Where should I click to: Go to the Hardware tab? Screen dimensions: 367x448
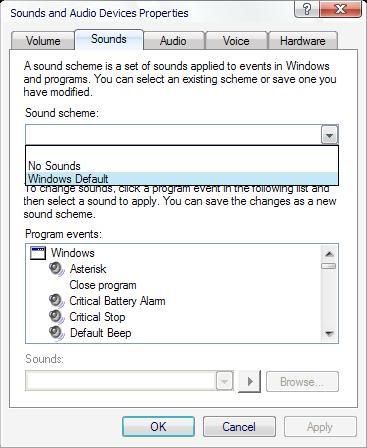(303, 41)
